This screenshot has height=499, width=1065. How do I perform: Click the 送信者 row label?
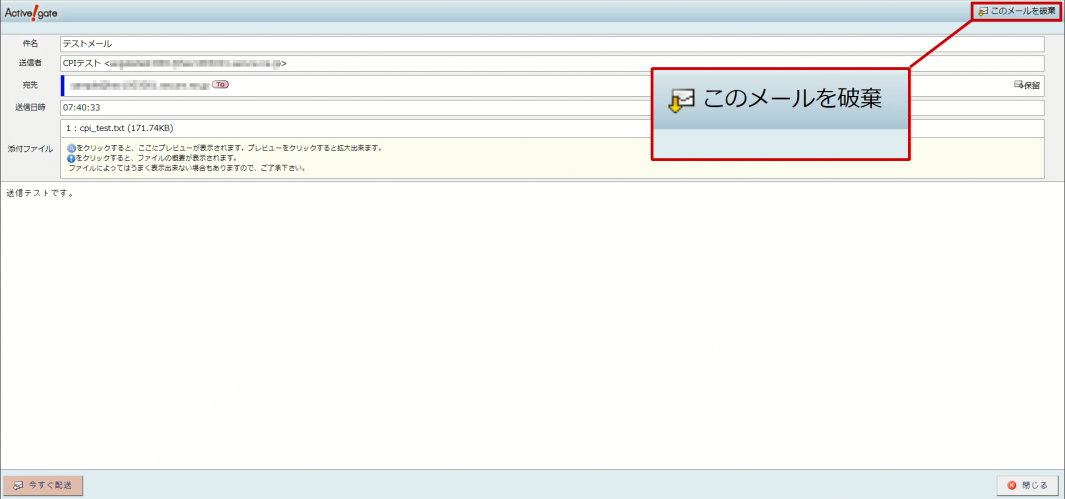click(29, 64)
